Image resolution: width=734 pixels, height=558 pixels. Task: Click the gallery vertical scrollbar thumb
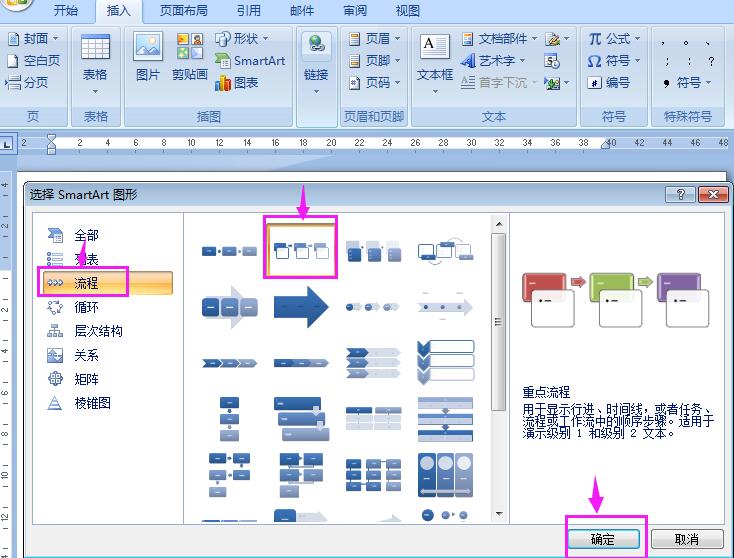click(499, 322)
